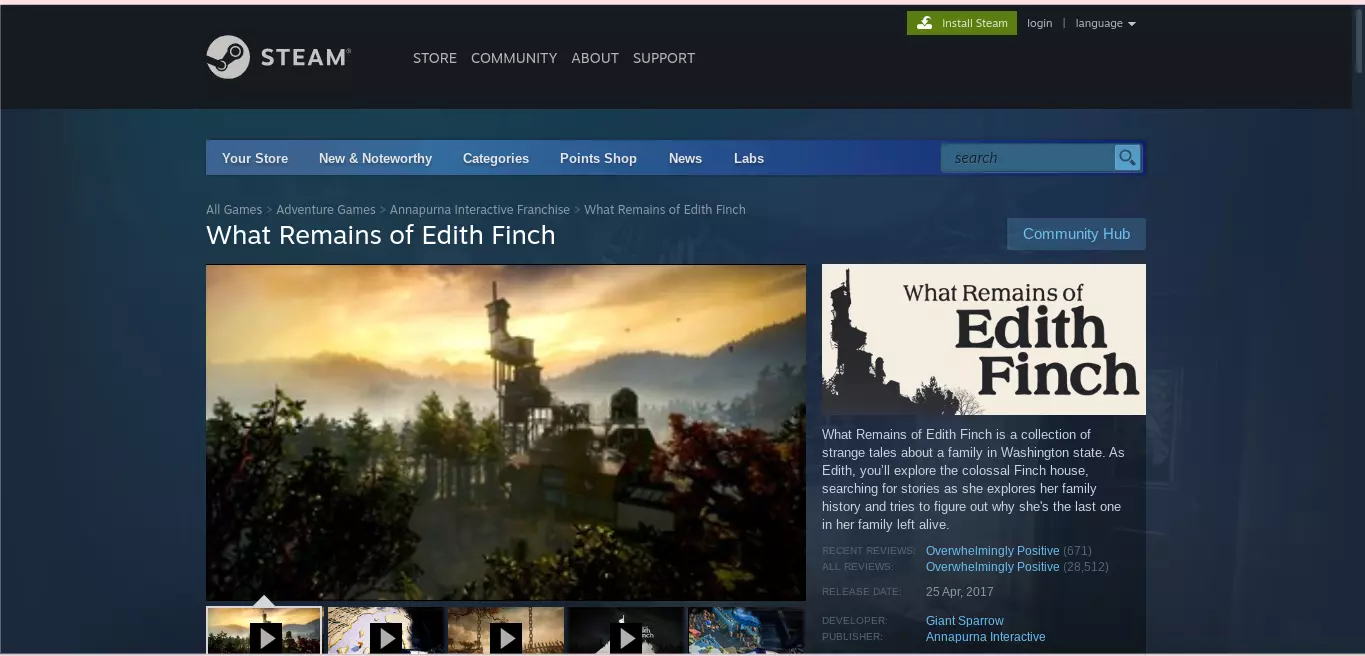
Task: Click the game description paragraph
Action: point(973,479)
